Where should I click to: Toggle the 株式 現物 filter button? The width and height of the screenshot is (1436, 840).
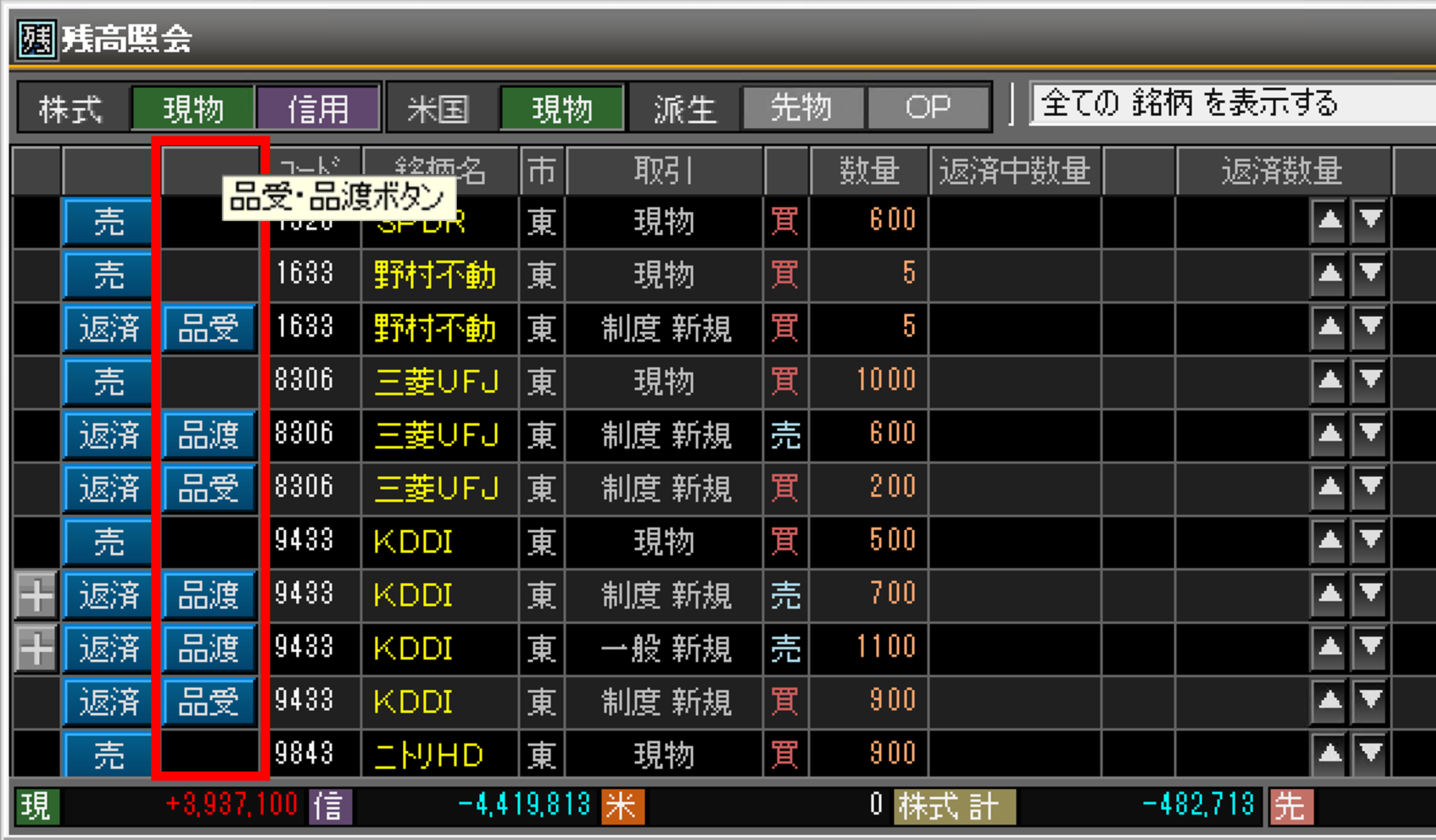pos(193,108)
